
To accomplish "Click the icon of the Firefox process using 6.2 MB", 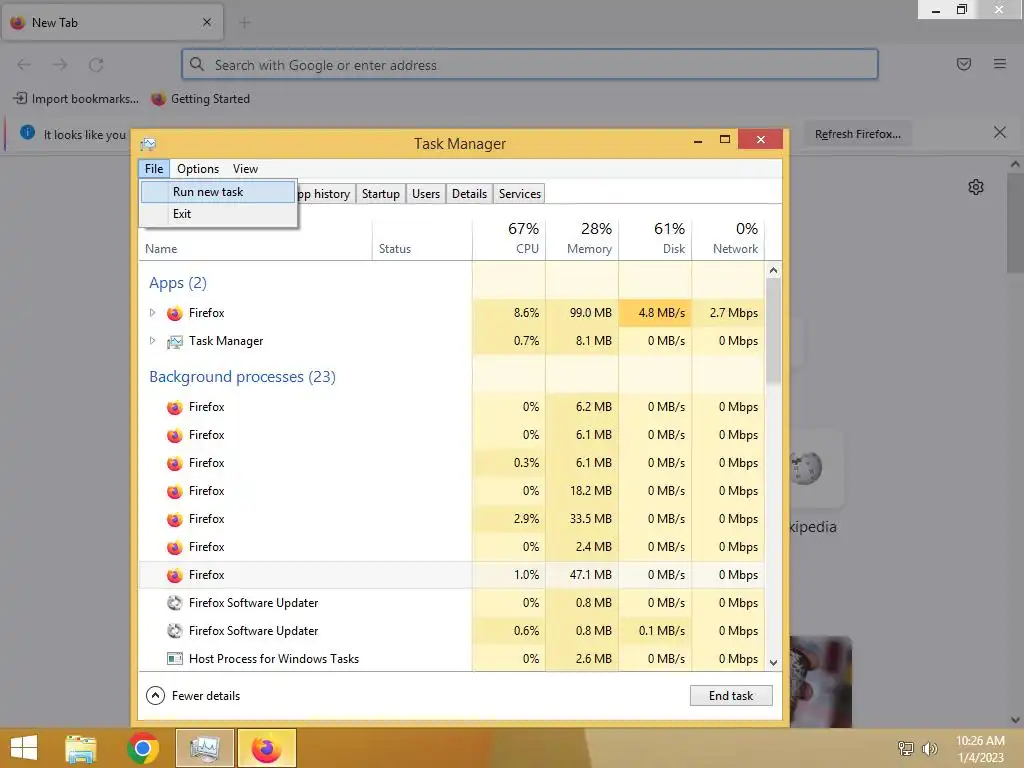I will coord(174,408).
